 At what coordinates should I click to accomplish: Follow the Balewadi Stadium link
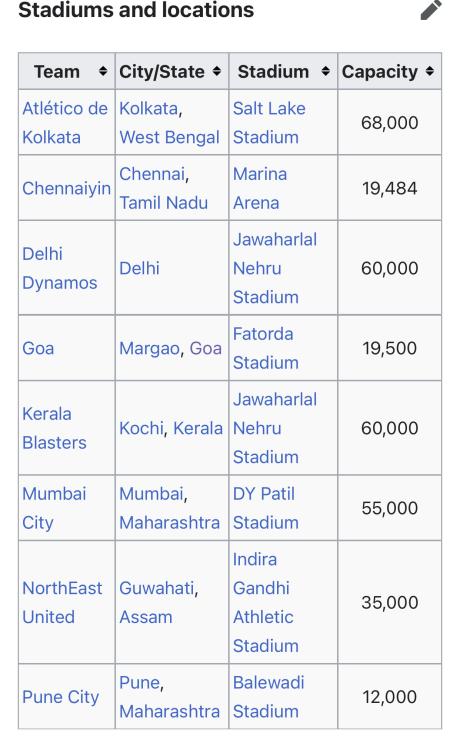(268, 697)
